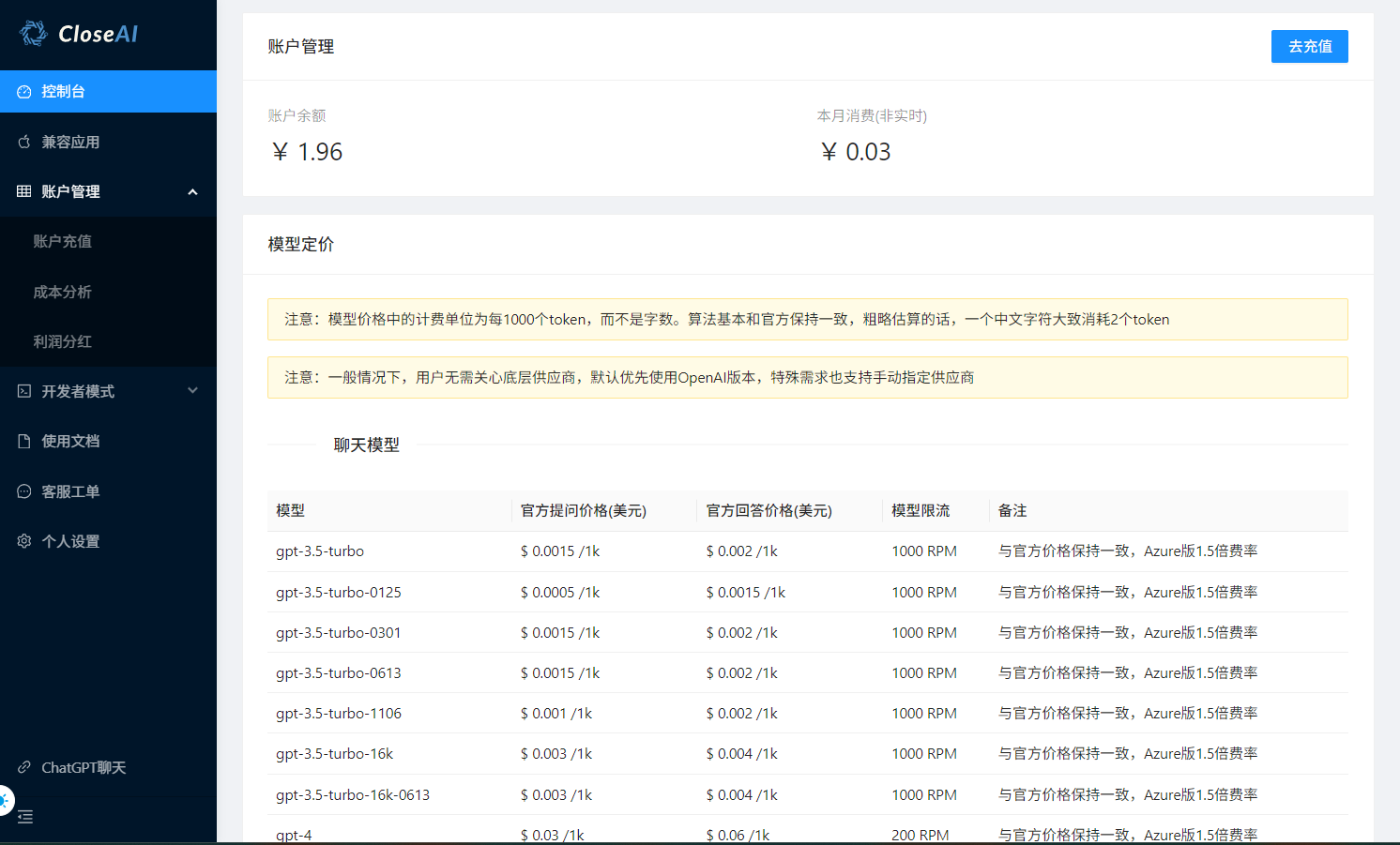The image size is (1400, 845).
Task: Click the CloseAI logo icon
Action: click(x=34, y=34)
